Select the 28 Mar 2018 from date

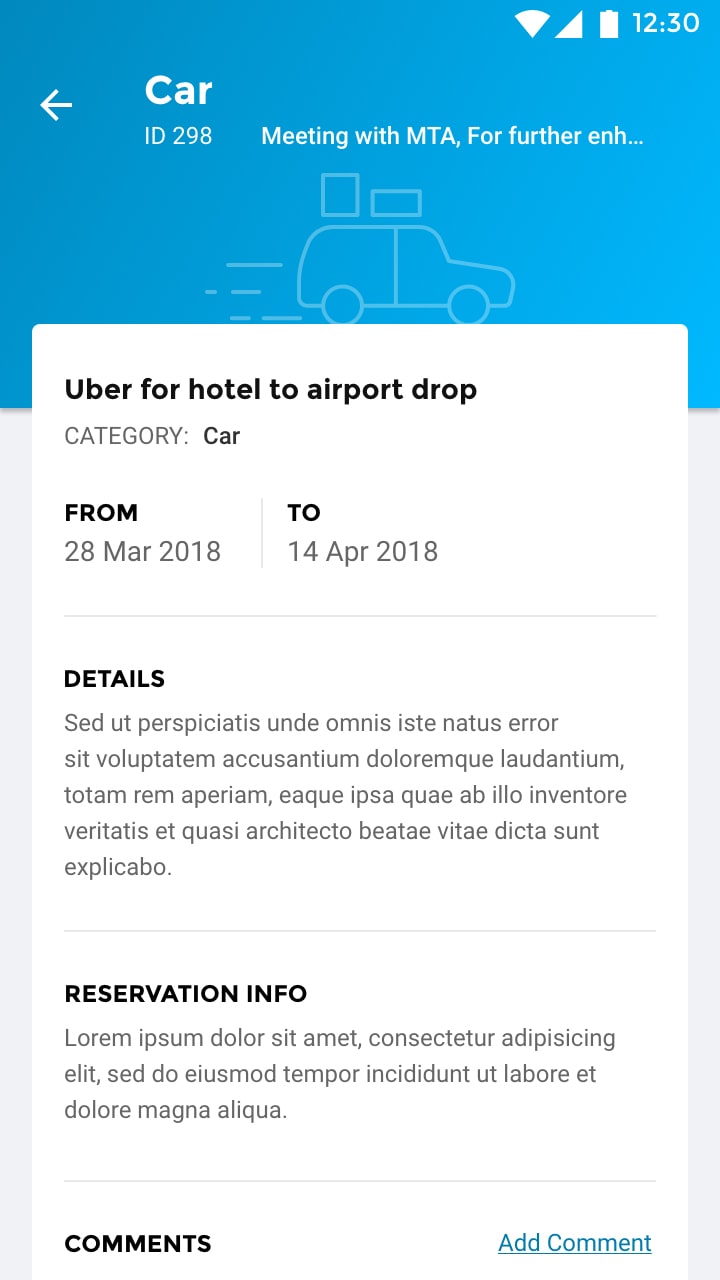coord(142,551)
